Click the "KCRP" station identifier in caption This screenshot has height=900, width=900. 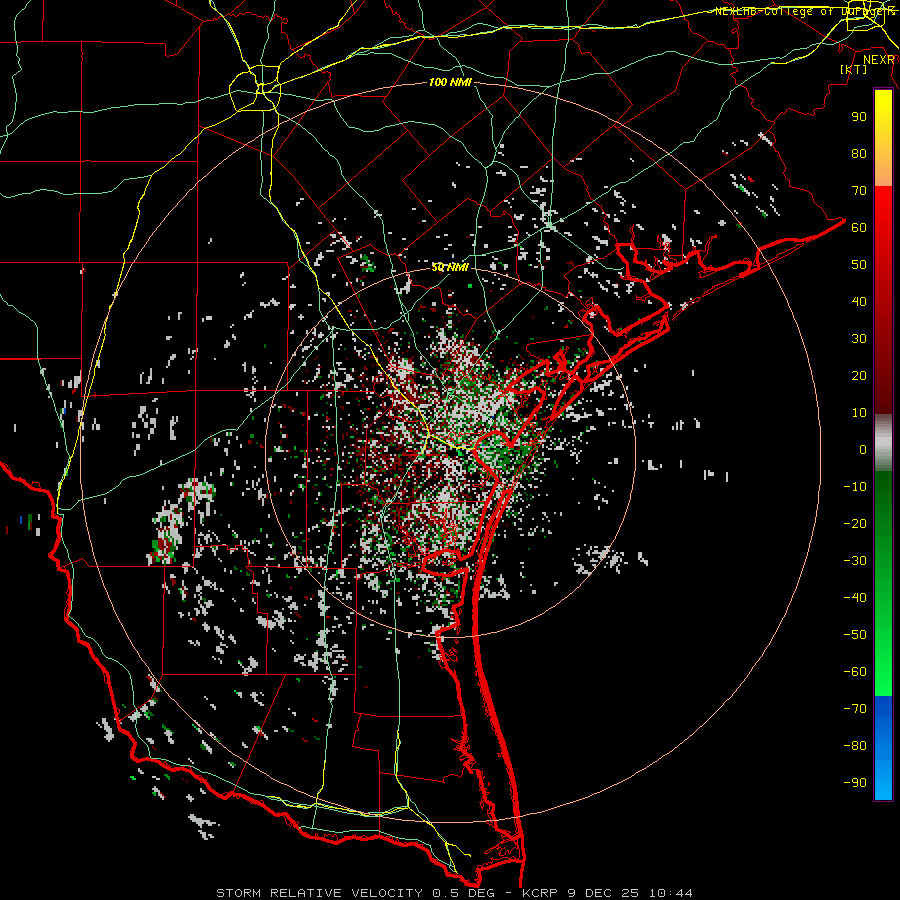(540, 893)
